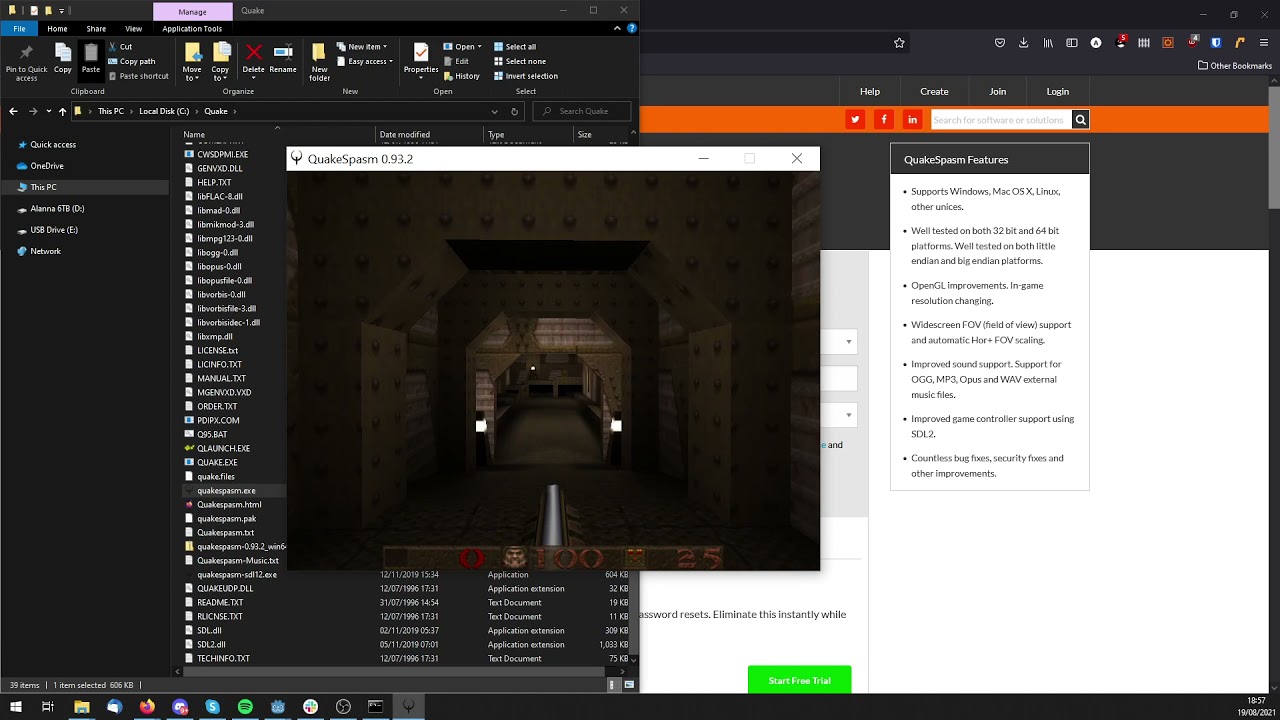Click Search Quake input box
1280x720 pixels.
582,111
